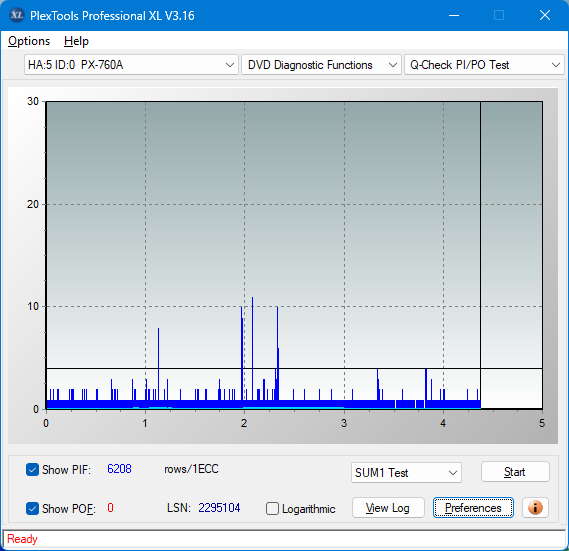The width and height of the screenshot is (569, 551).
Task: Close the PlexTools window
Action: coord(545,15)
